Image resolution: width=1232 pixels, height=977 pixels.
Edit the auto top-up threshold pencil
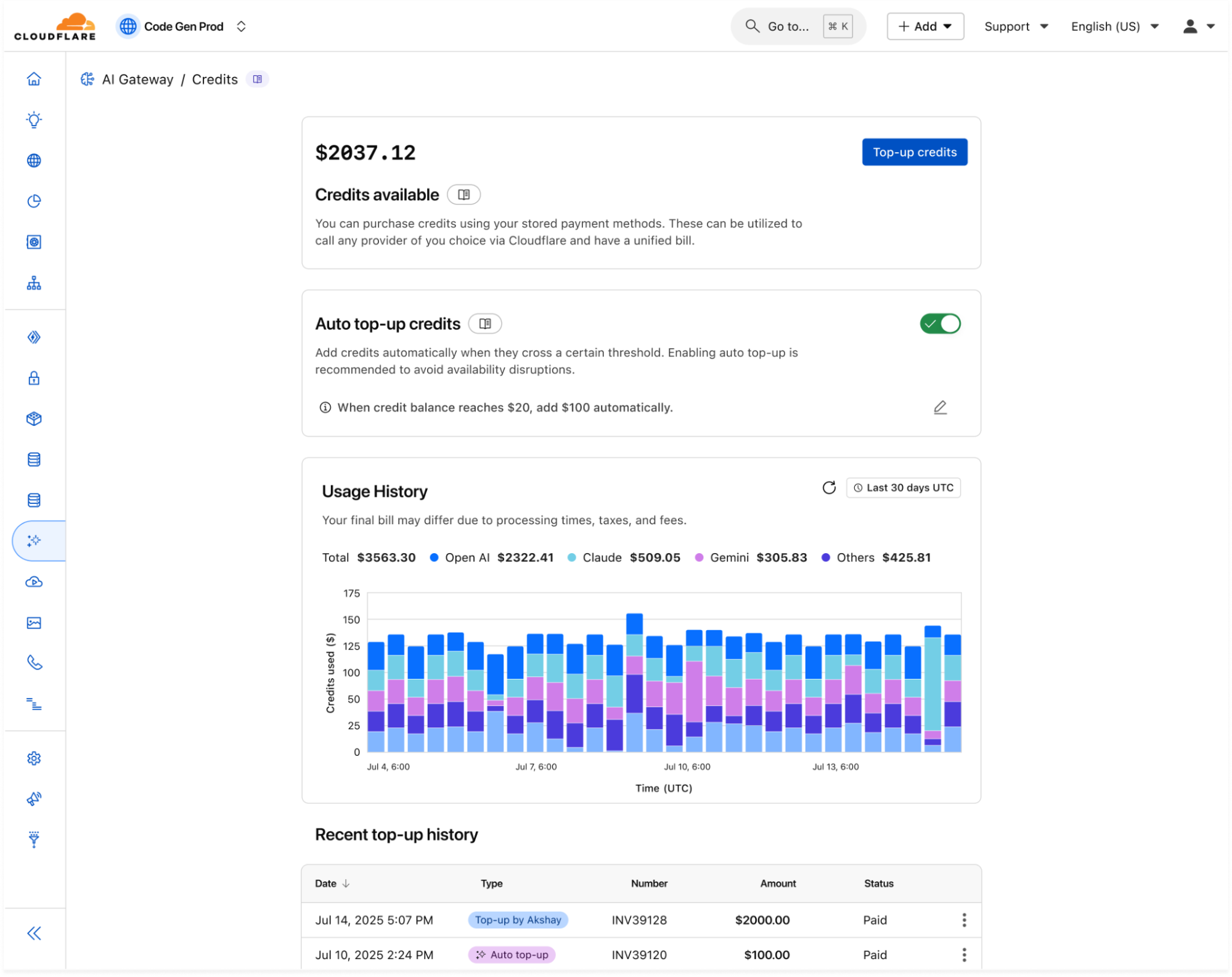point(939,407)
